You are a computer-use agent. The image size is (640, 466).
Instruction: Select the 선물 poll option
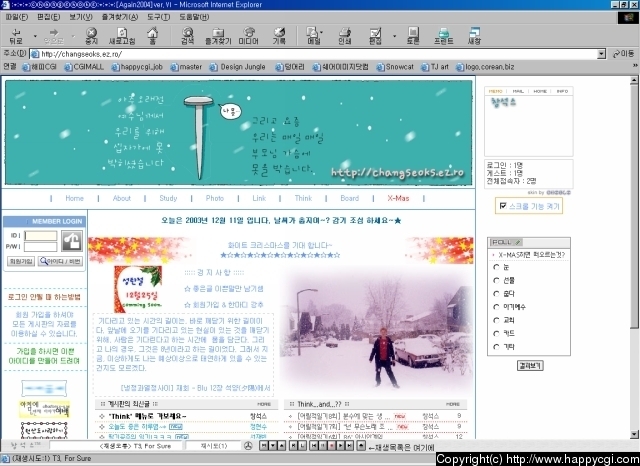coord(496,280)
